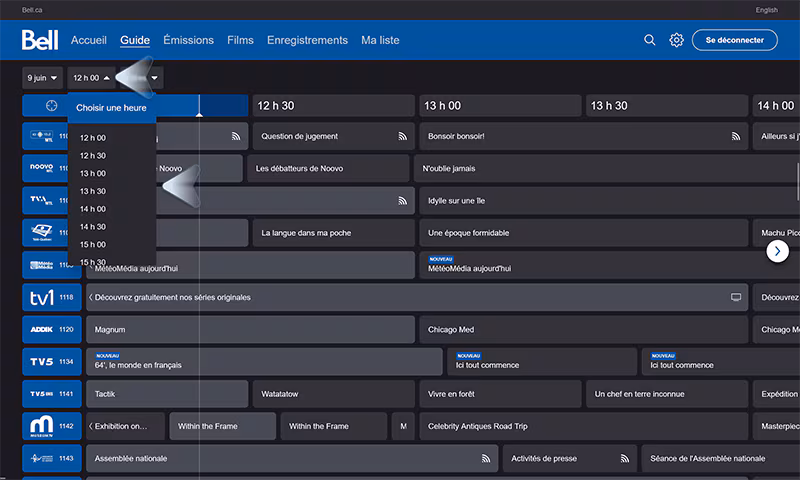The width and height of the screenshot is (800, 480).
Task: Open Bell.ca link
Action: 32,10
